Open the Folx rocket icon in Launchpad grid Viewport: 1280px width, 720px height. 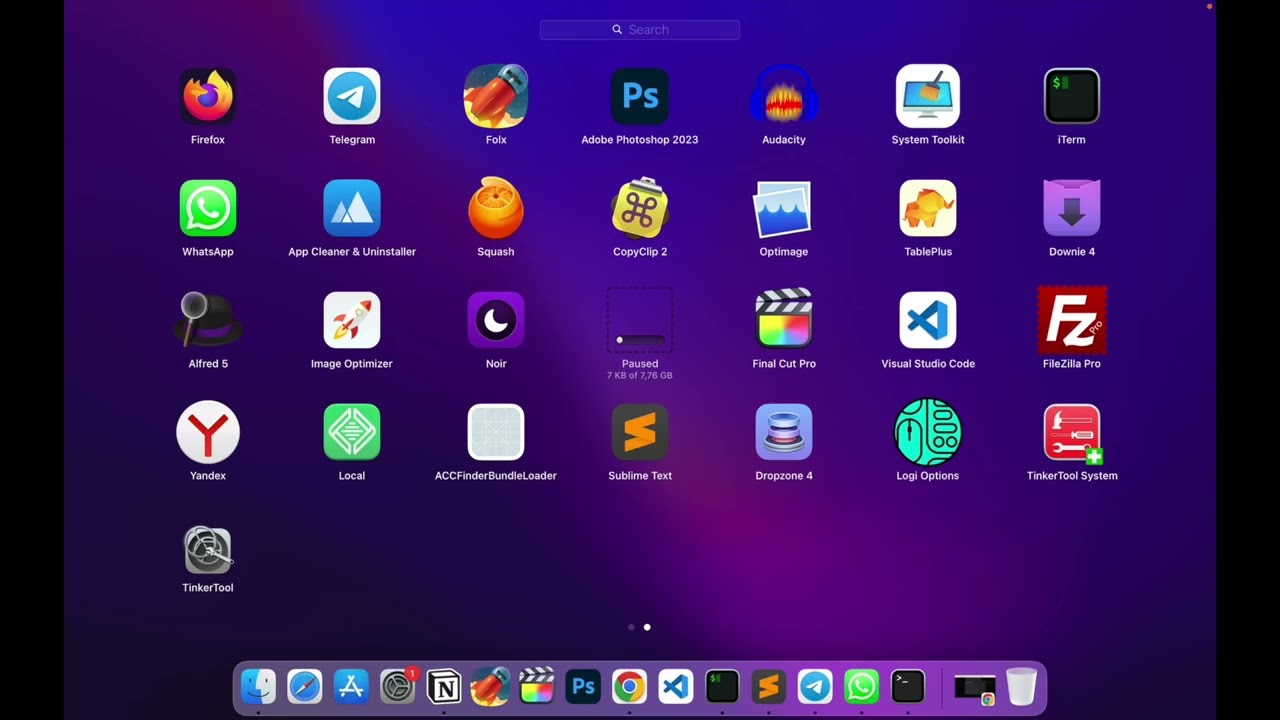[496, 97]
